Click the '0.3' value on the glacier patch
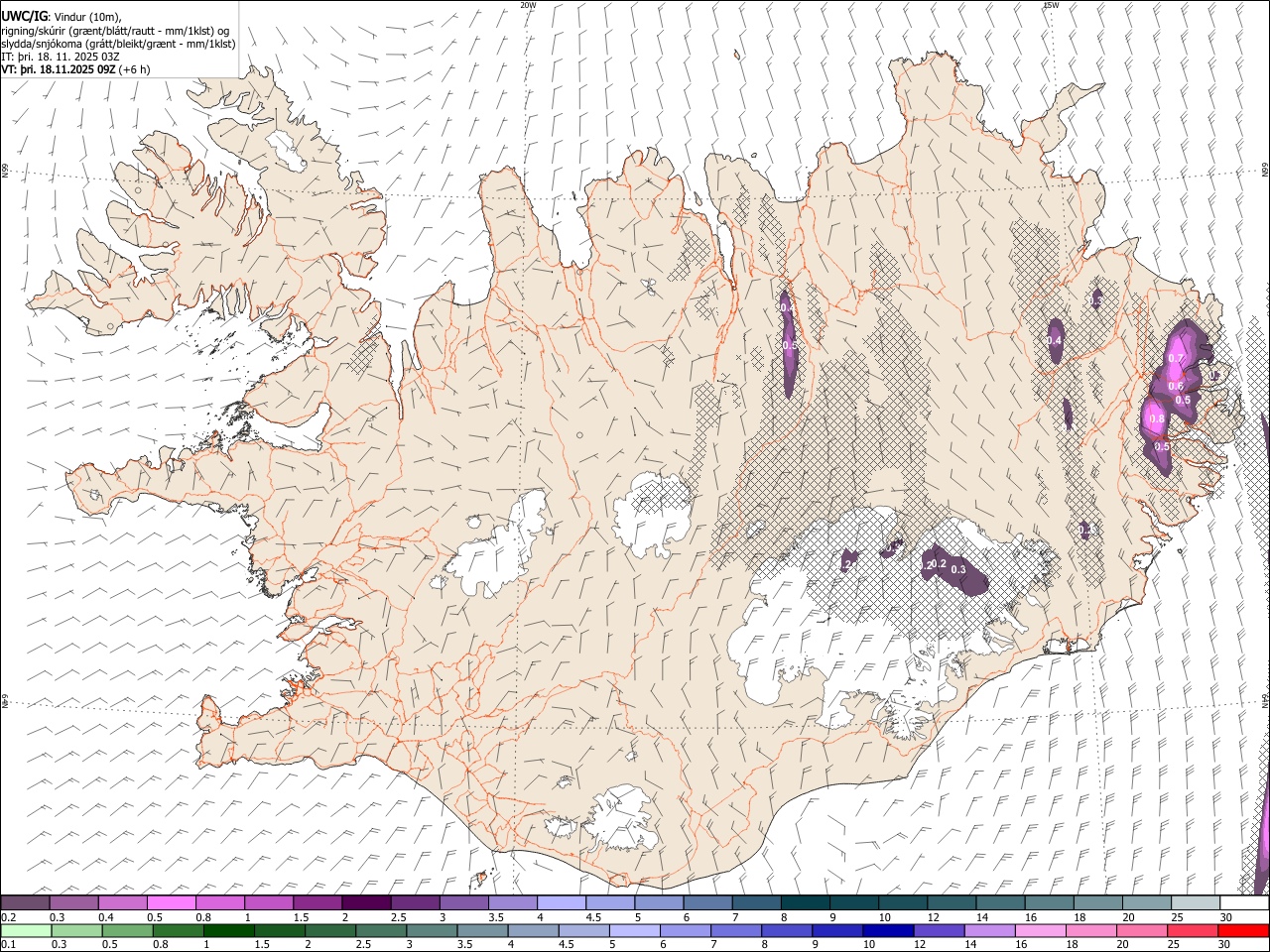Screen dimensions: 1270x952 [x=958, y=569]
